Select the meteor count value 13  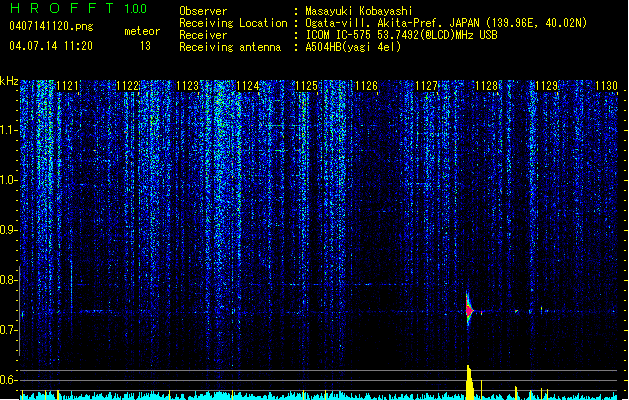pos(145,46)
